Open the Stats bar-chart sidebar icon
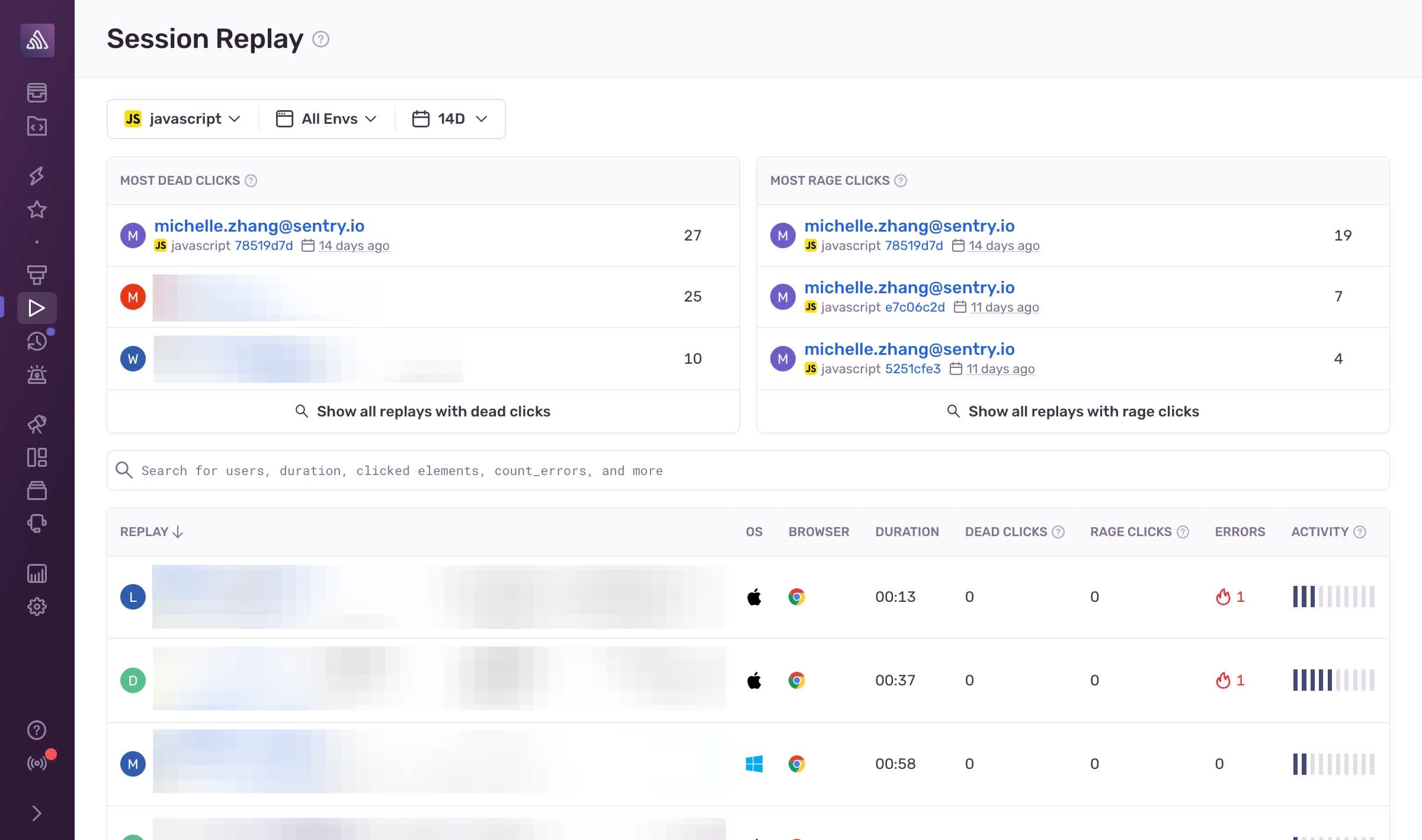The height and width of the screenshot is (840, 1422). coord(37,573)
